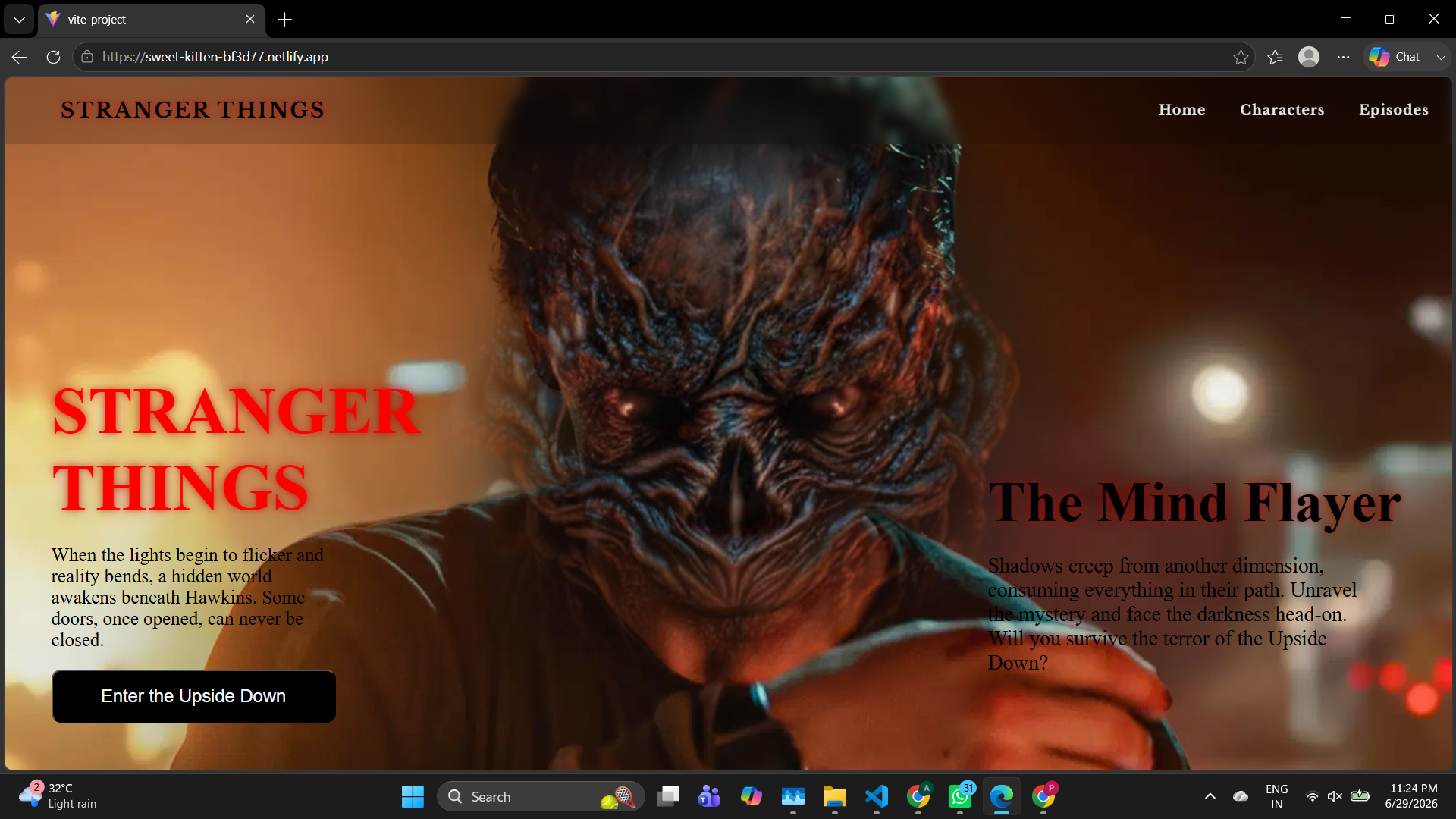Open Settings and more ellipsis menu

1343,57
